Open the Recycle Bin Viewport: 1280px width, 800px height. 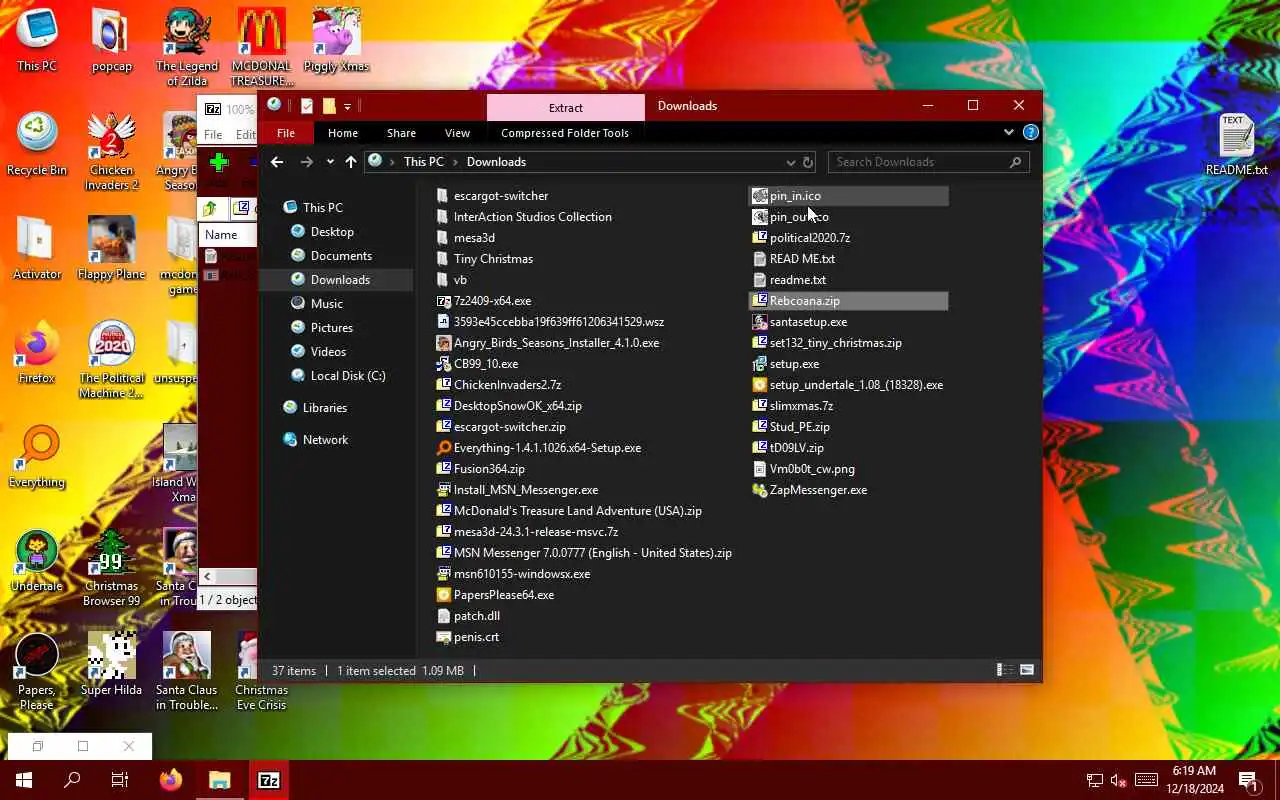click(37, 145)
